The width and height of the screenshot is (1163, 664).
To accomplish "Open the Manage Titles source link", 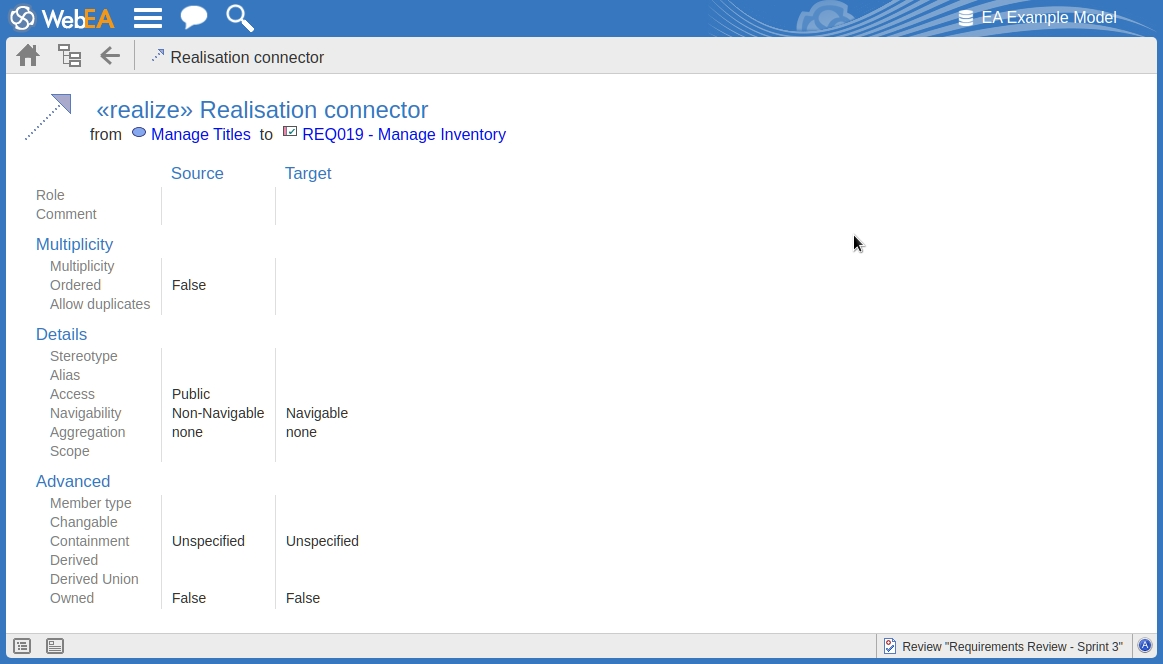I will (x=200, y=135).
